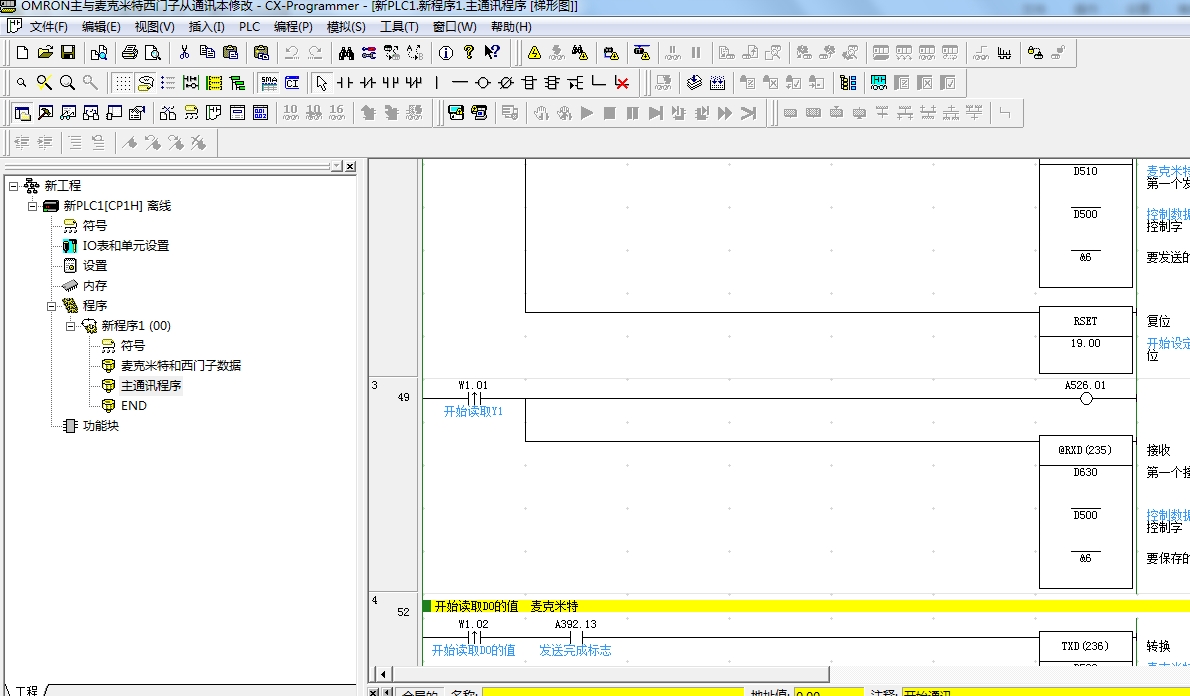Activate the selection pointer mode
Screen dimensions: 1190x696
coord(322,83)
